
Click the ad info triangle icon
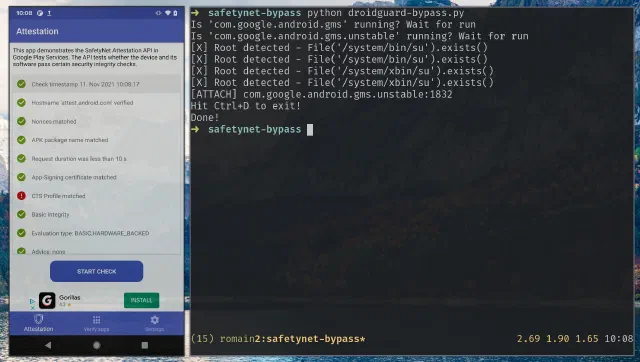click(32, 301)
